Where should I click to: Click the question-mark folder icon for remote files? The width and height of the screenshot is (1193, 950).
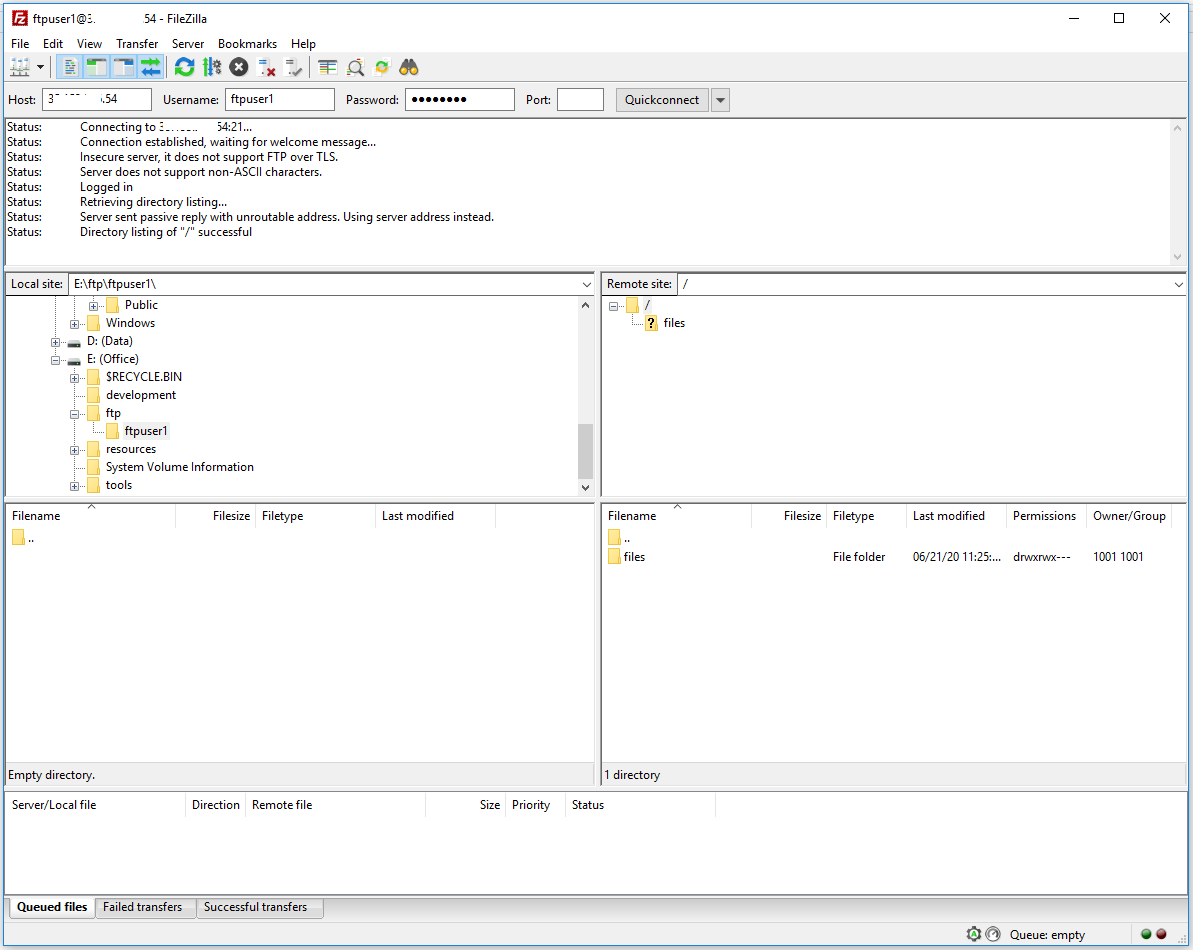click(651, 323)
